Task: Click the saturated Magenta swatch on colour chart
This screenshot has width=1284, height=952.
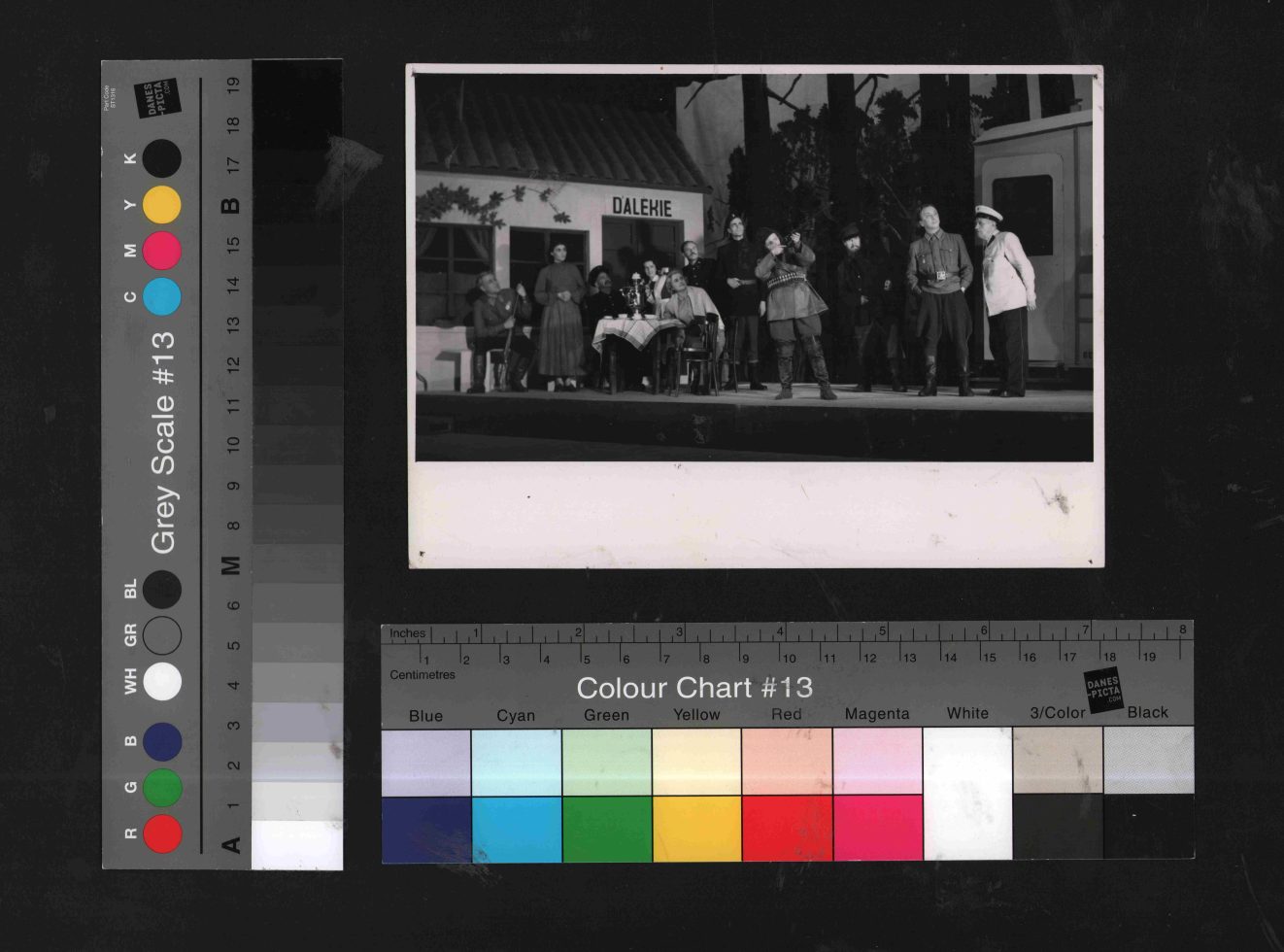Action: pos(877,828)
